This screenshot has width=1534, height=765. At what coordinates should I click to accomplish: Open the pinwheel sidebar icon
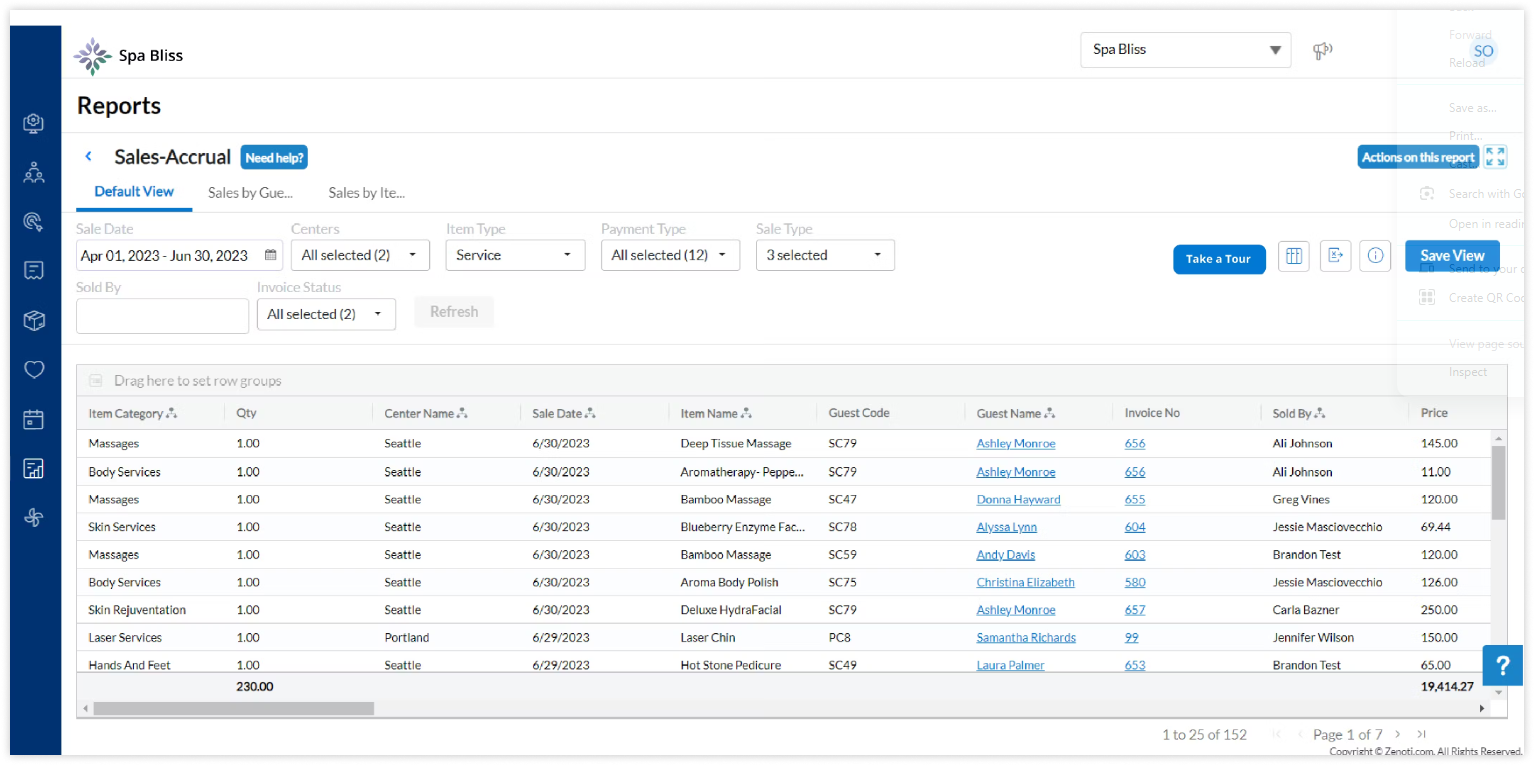click(x=34, y=518)
